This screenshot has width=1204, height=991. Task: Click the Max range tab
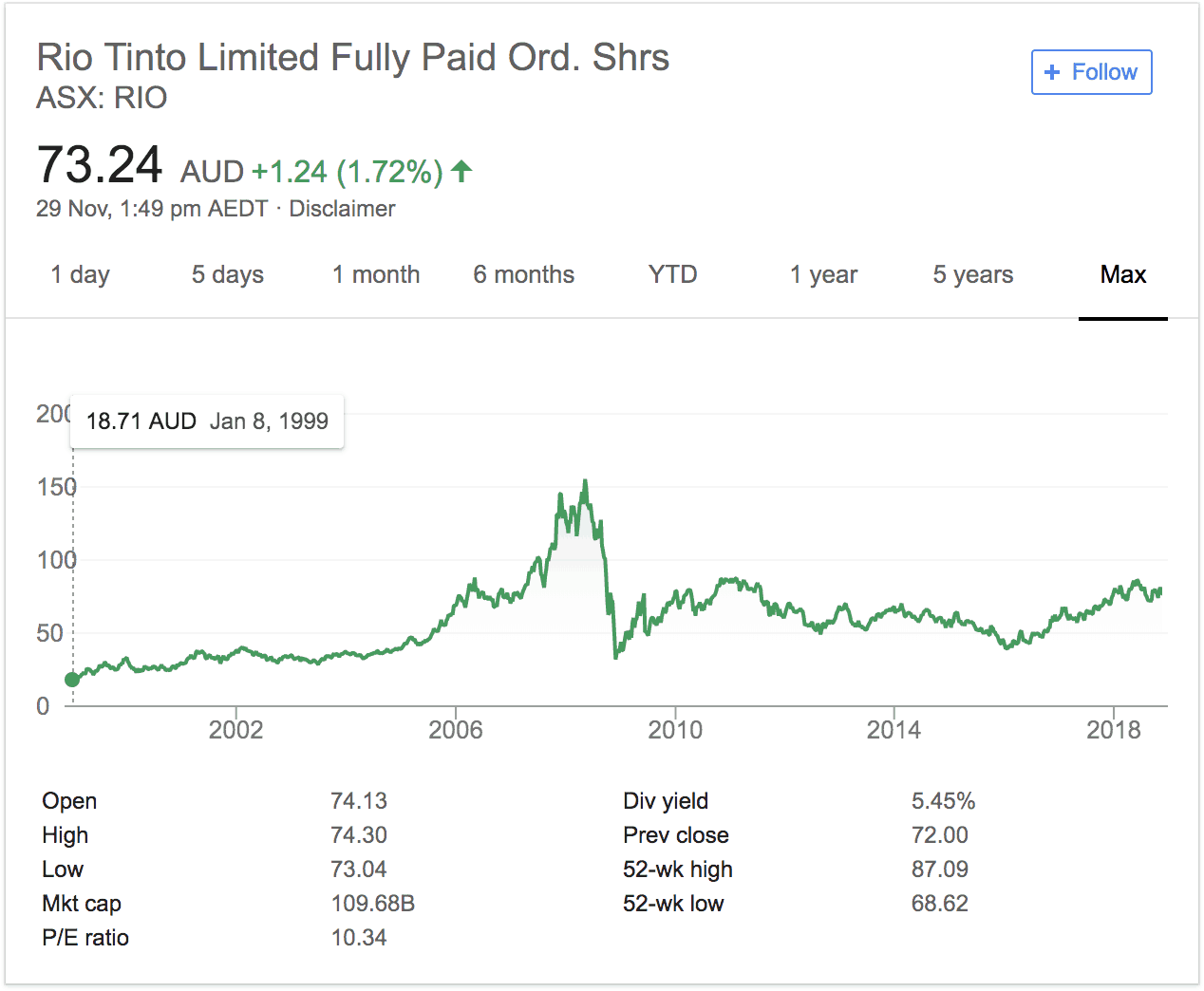(1122, 274)
